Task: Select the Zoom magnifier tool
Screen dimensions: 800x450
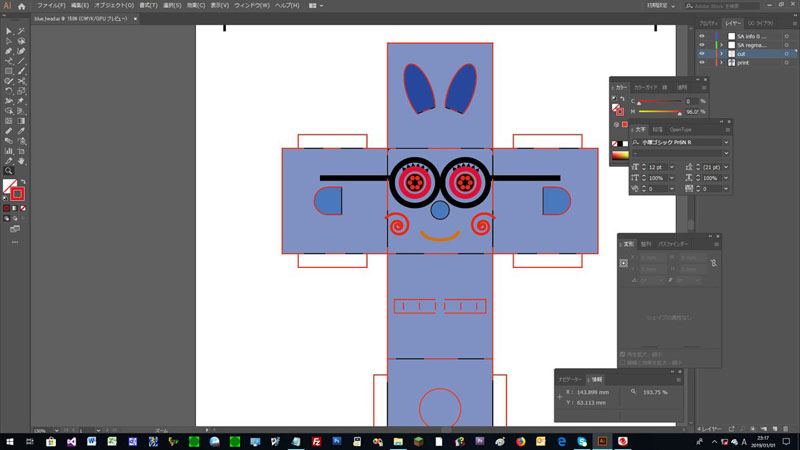Action: [9, 171]
